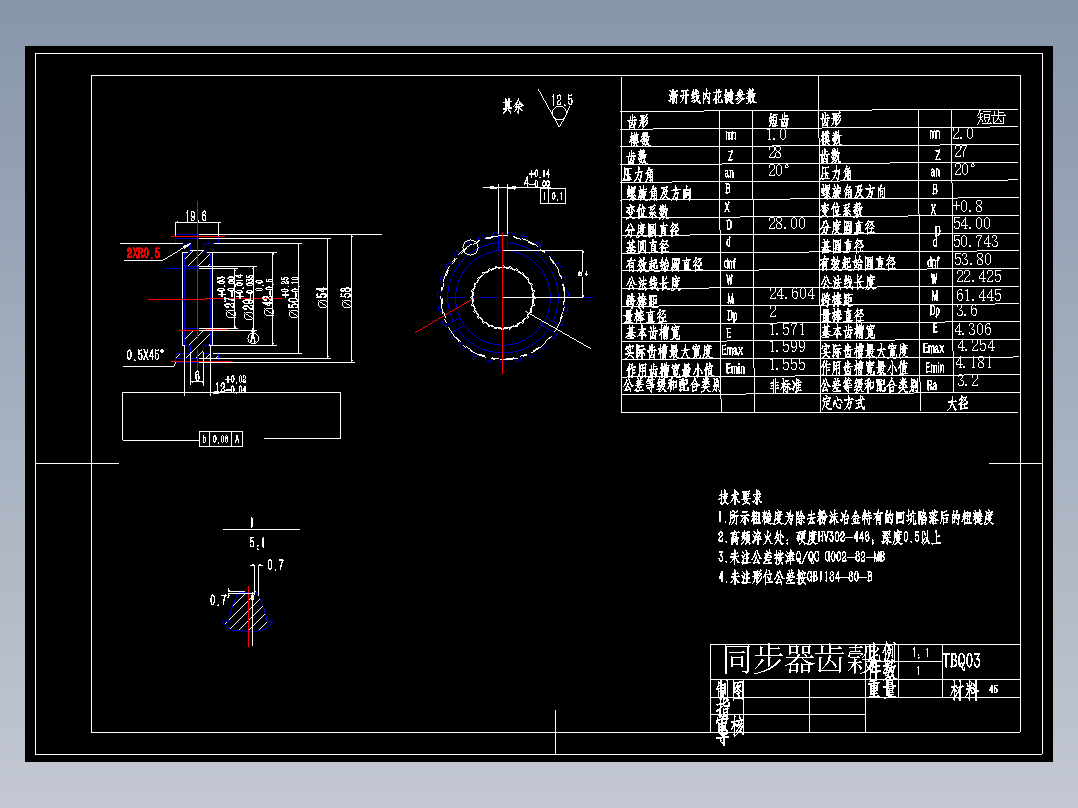Select the "Ø58" diameter dimension
The image size is (1078, 808).
(346, 297)
